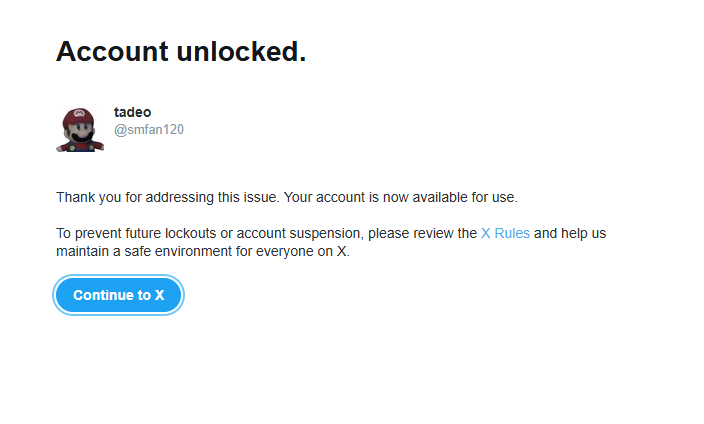Click the line starting with maintain a safe environment
Image resolution: width=704 pixels, height=424 pixels.
pyautogui.click(x=202, y=252)
